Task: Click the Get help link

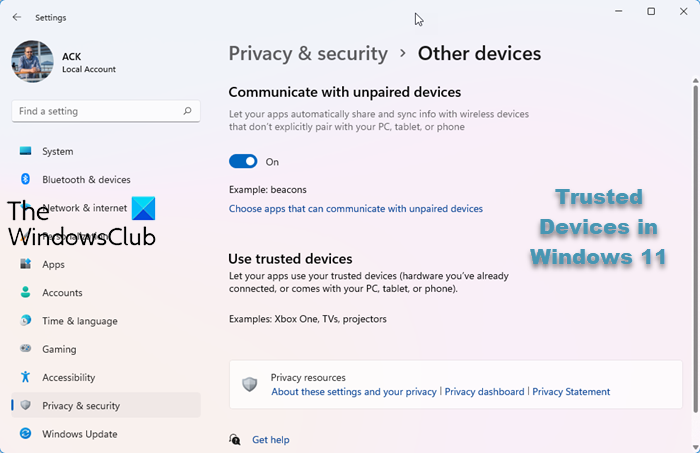Action: pyautogui.click(x=270, y=439)
